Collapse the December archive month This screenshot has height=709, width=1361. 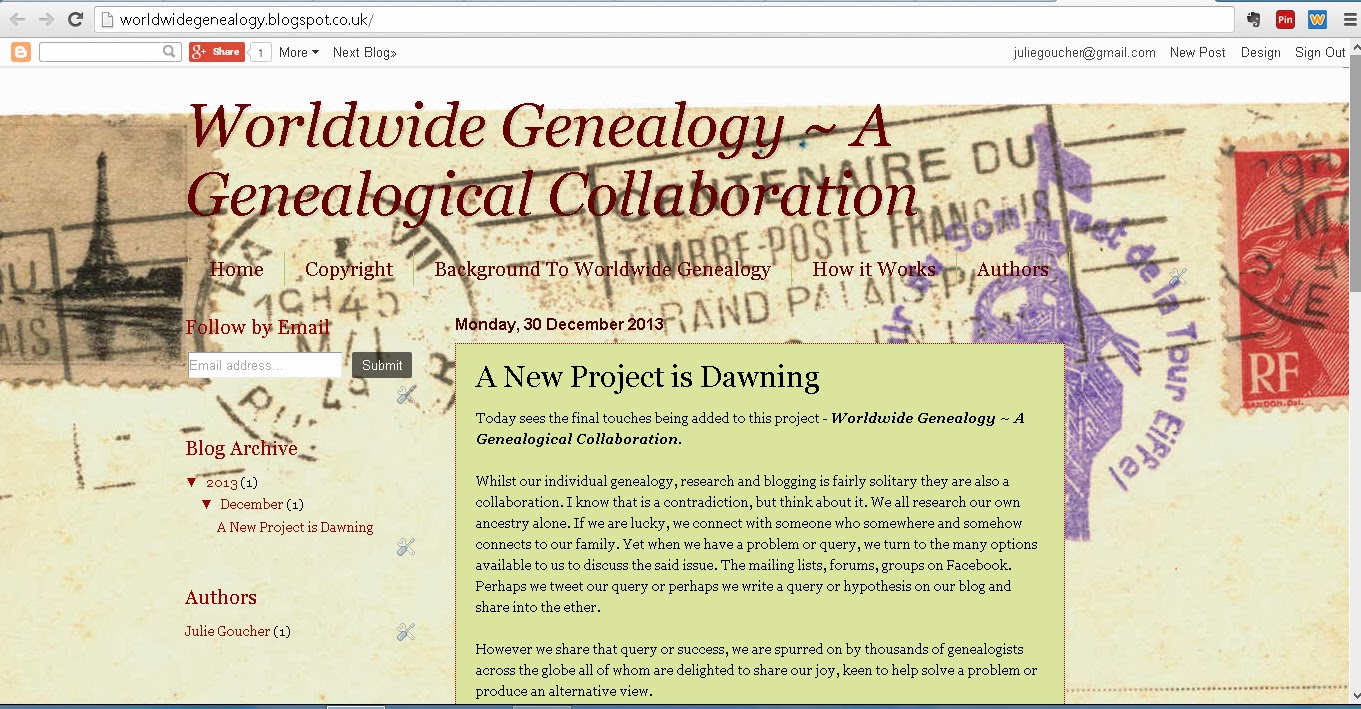point(207,504)
